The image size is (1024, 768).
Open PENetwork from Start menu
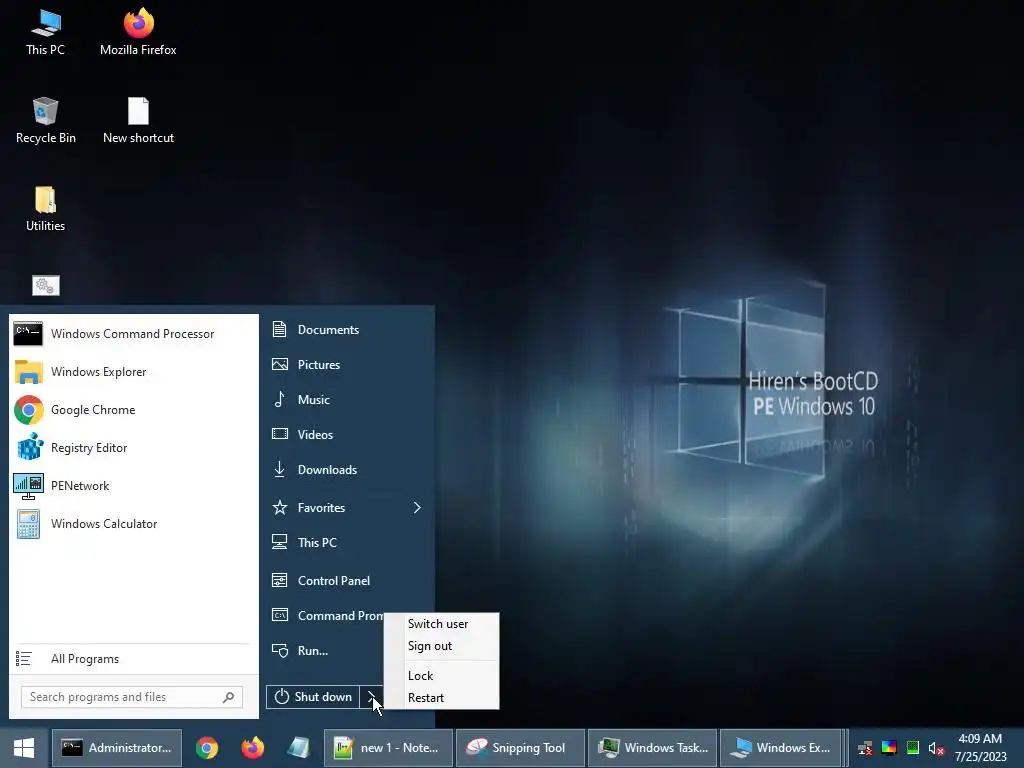pos(133,485)
